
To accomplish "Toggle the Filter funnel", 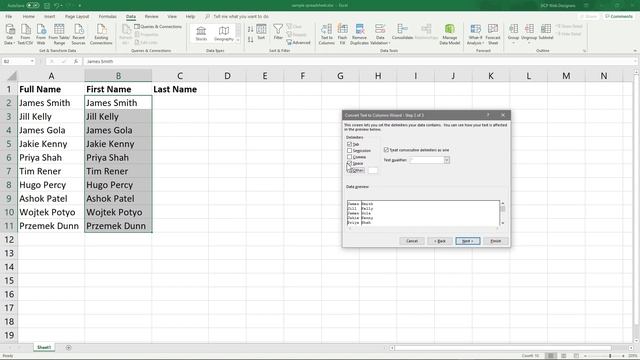I will (278, 32).
